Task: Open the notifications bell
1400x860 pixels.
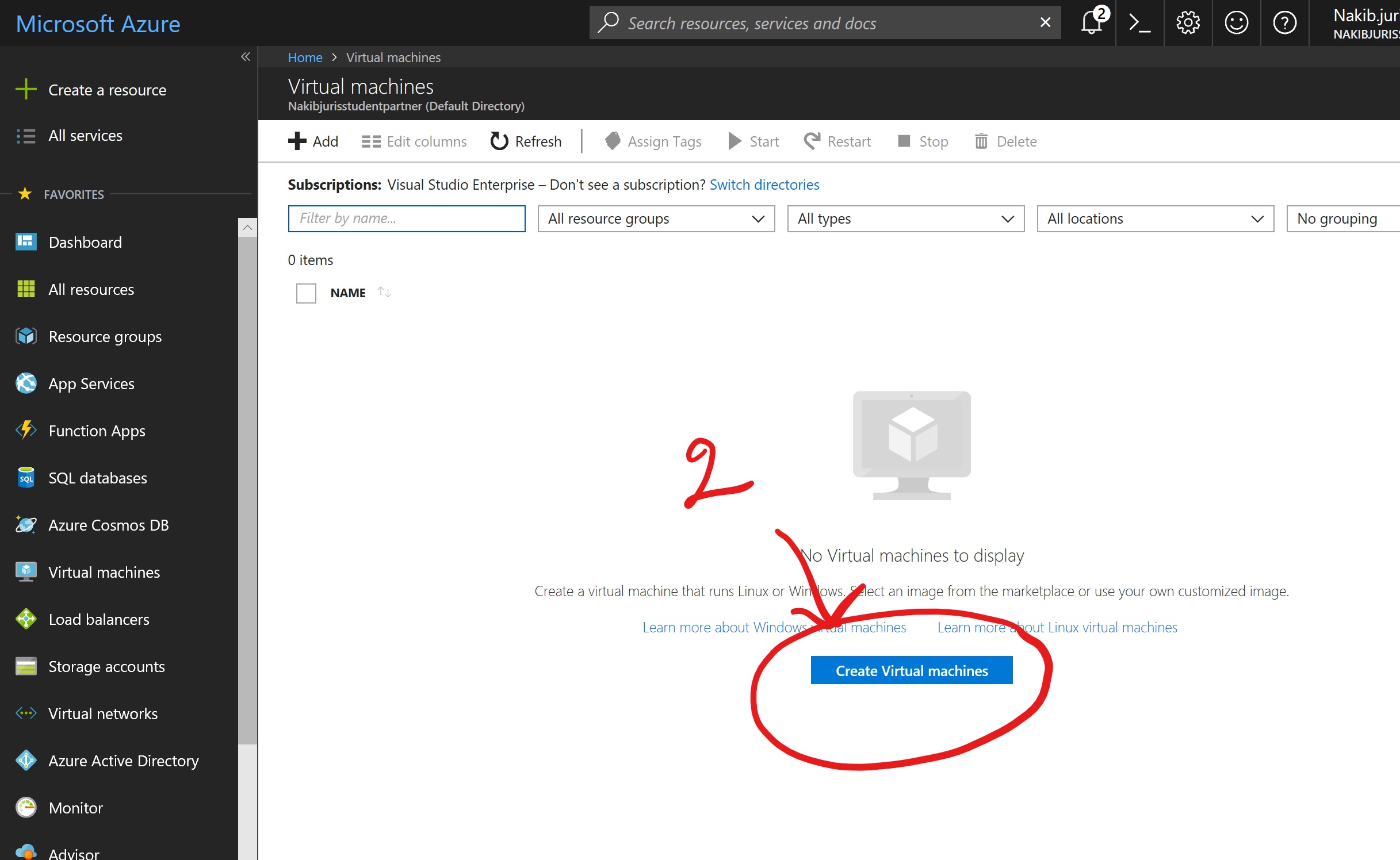Action: [x=1091, y=23]
